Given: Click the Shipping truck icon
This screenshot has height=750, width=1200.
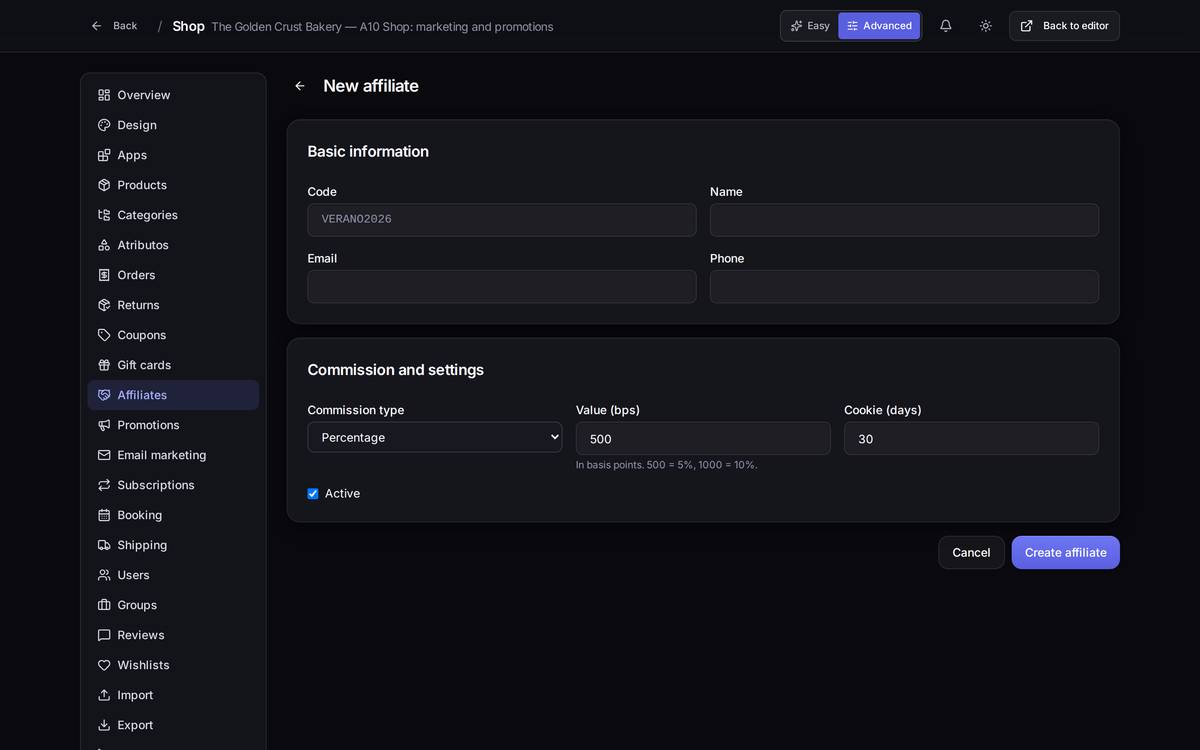Looking at the screenshot, I should (x=104, y=545).
